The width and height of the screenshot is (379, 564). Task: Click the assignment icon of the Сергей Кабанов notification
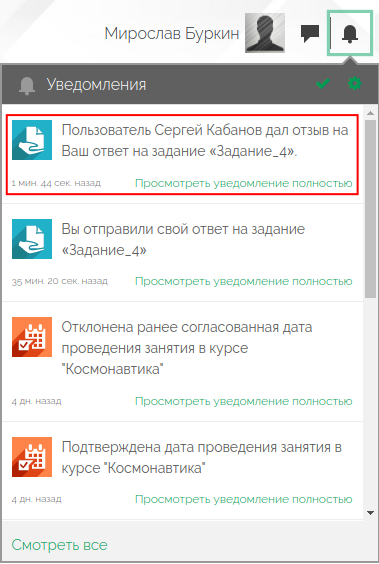pos(32,140)
